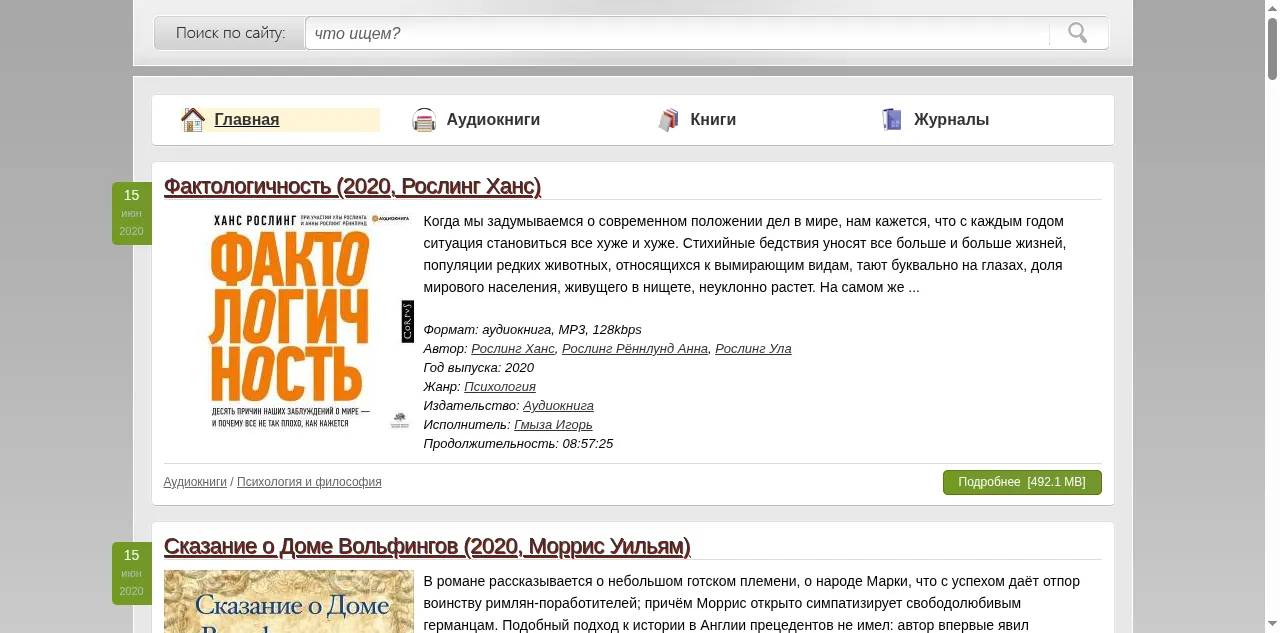Viewport: 1280px width, 633px height.
Task: Click the Фактологичность book cover image
Action: [289, 322]
